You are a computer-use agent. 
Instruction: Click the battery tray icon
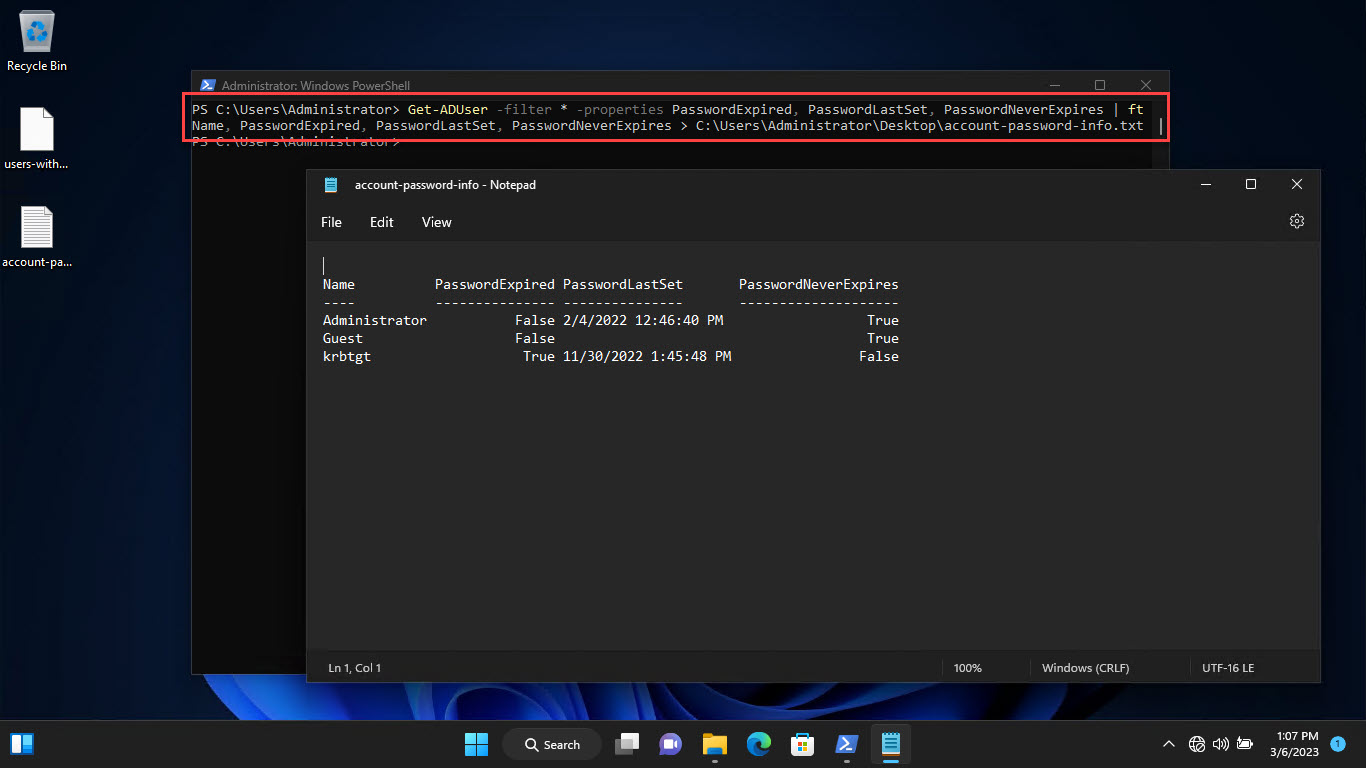tap(1245, 744)
